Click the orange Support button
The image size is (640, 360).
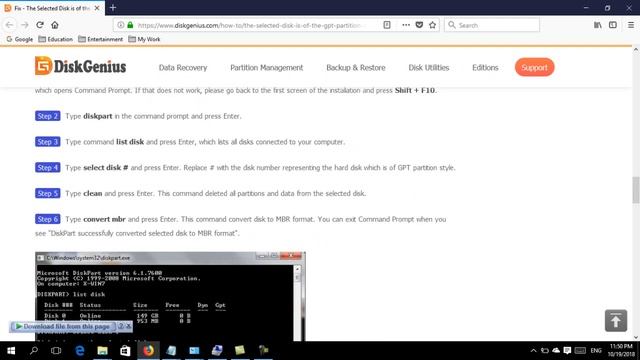(535, 67)
